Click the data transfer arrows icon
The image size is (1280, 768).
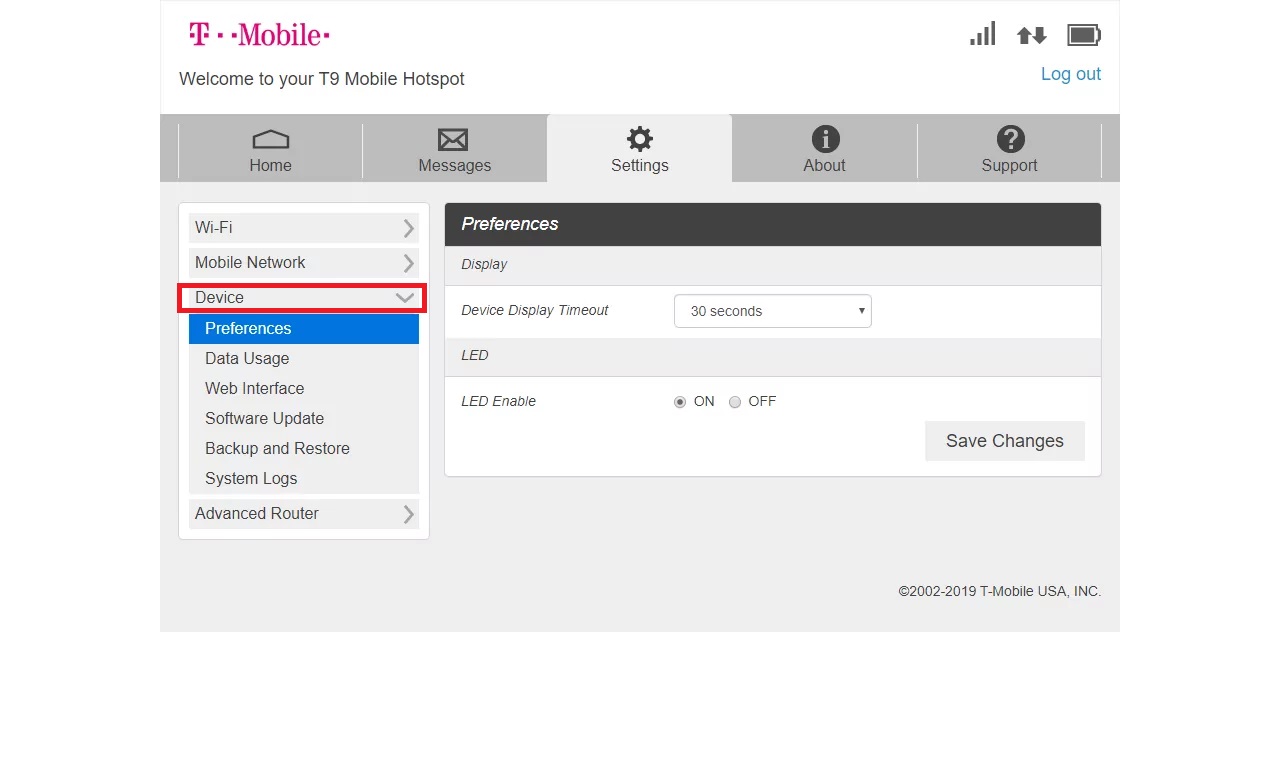(x=1031, y=36)
